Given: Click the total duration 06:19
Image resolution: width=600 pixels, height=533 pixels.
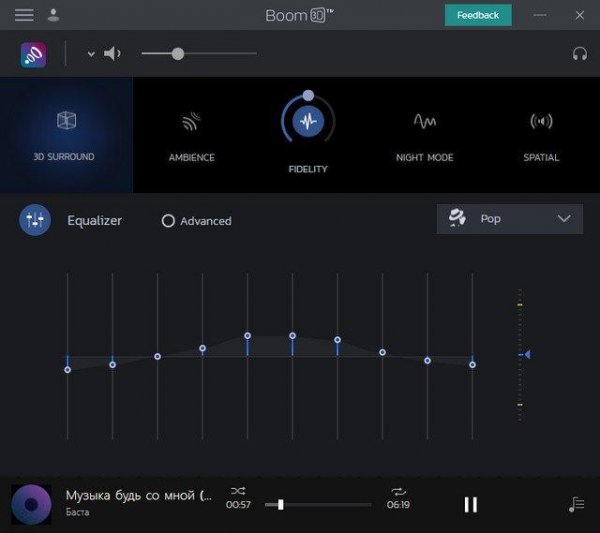Looking at the screenshot, I should pyautogui.click(x=398, y=505).
